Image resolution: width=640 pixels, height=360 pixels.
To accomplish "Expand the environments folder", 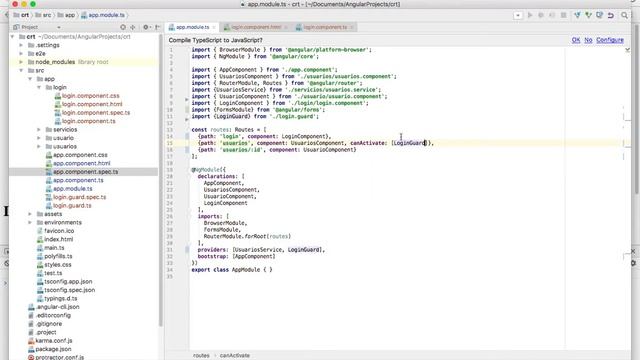I will click(x=30, y=222).
